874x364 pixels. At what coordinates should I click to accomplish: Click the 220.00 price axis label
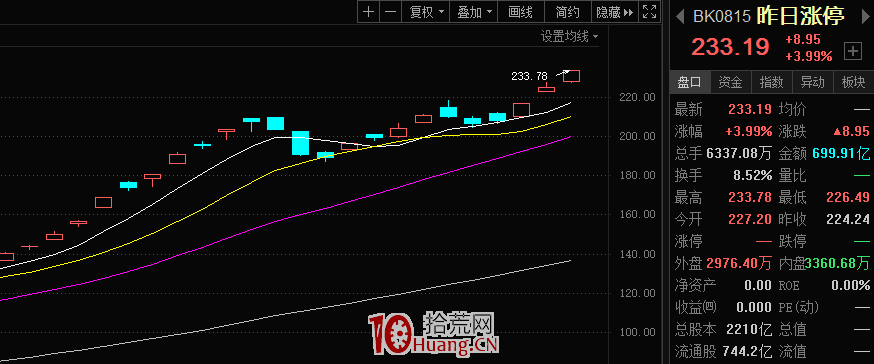click(x=638, y=98)
